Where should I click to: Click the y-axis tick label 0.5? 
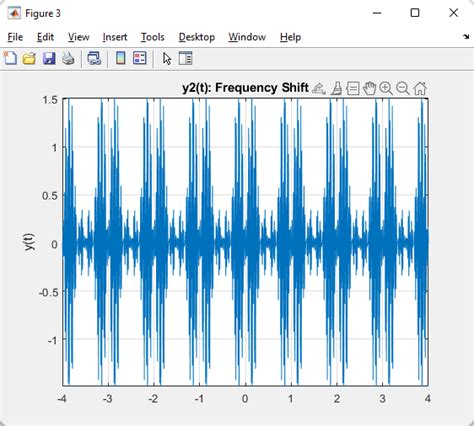(x=50, y=196)
